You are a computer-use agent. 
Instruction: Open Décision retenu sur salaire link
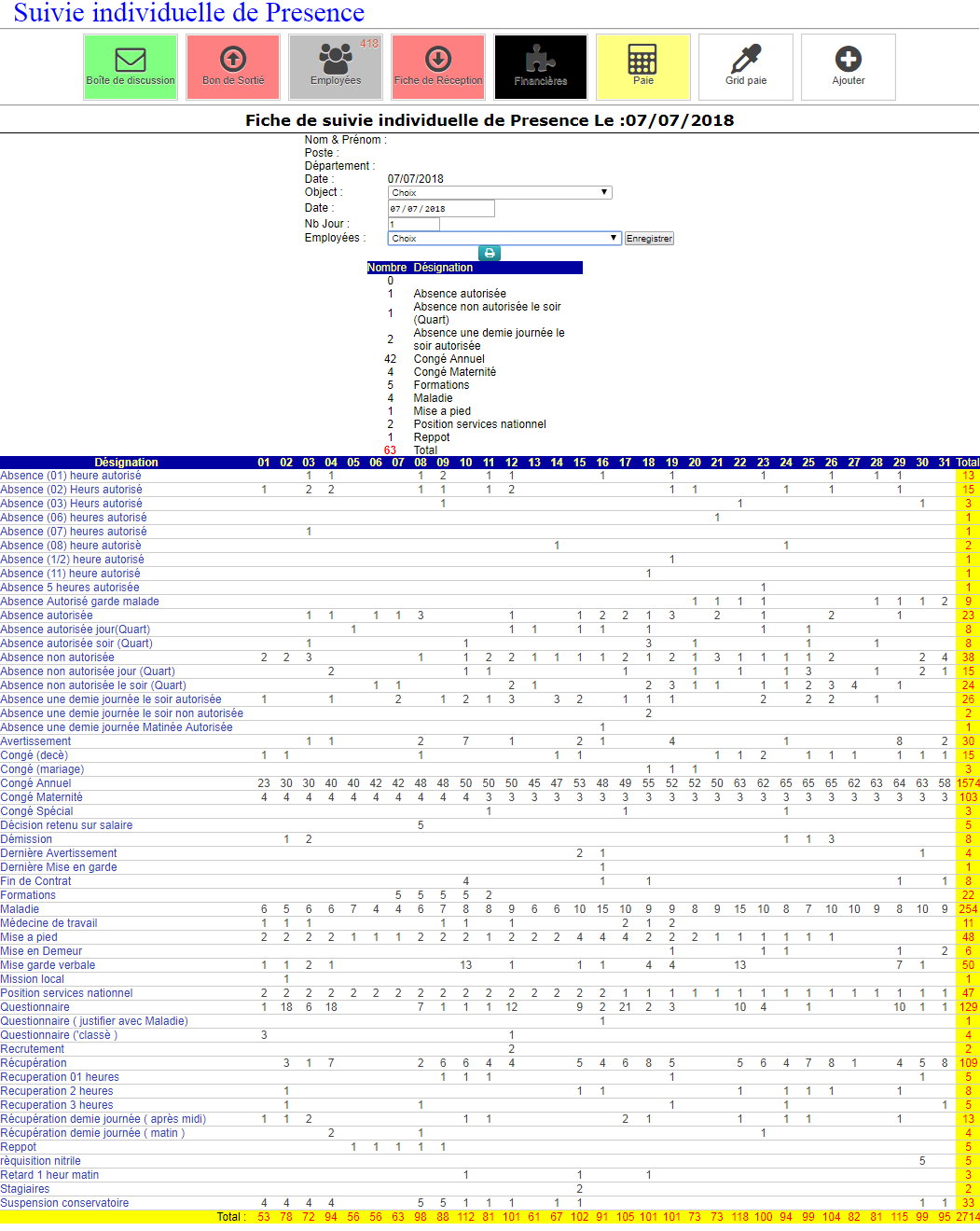pos(66,825)
